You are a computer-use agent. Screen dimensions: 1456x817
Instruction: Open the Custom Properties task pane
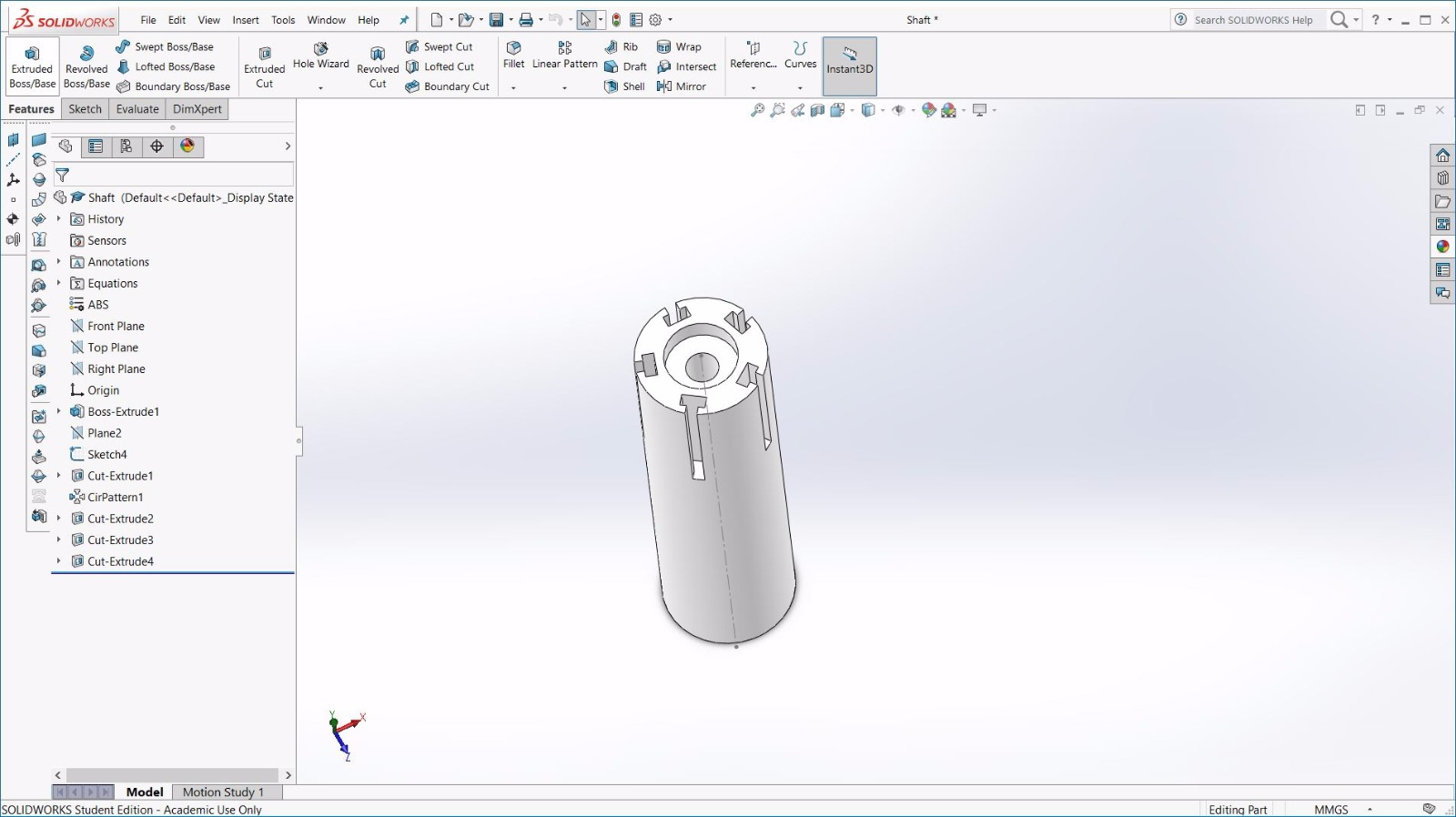tap(1442, 270)
